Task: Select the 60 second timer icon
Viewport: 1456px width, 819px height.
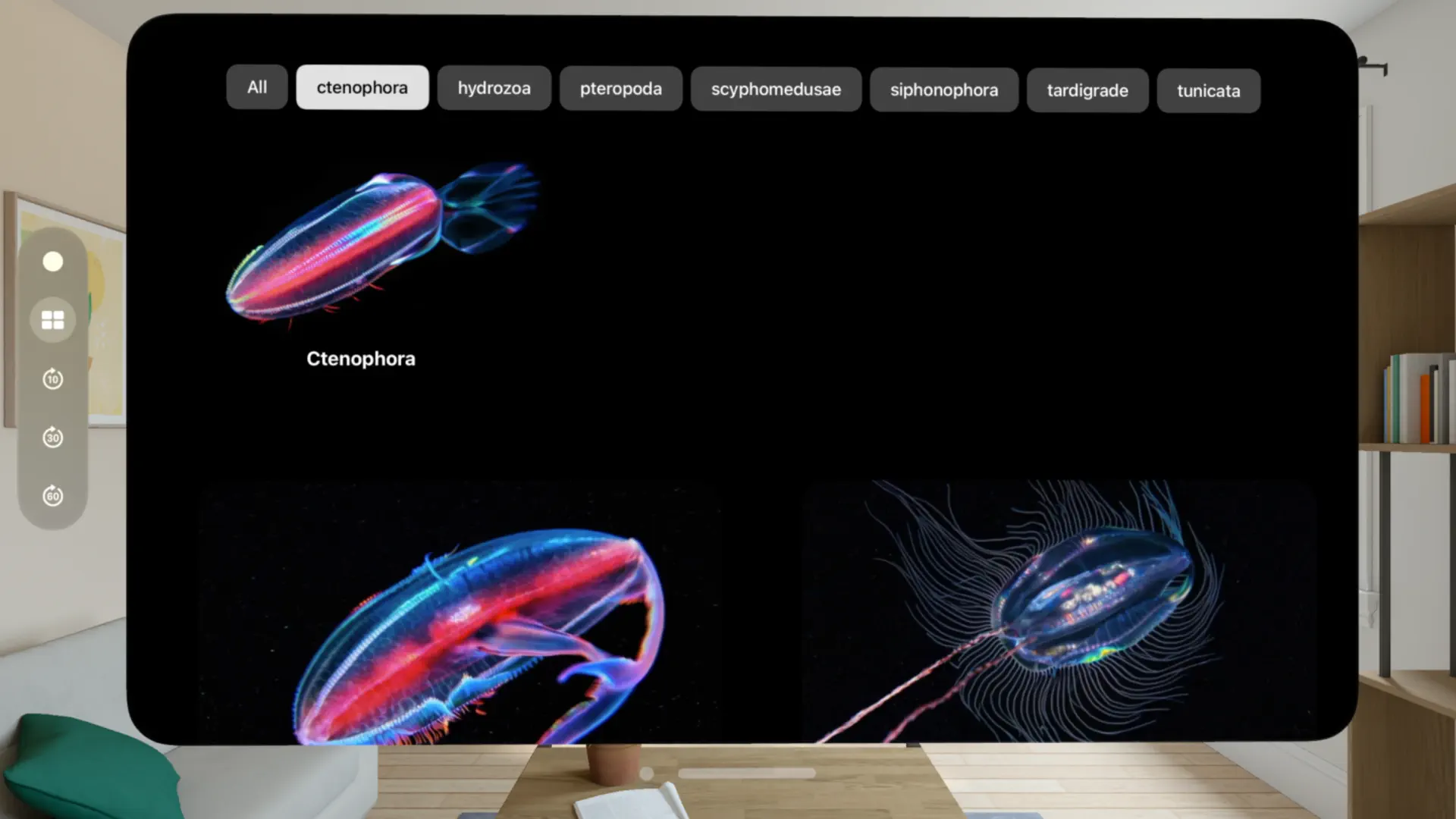Action: pyautogui.click(x=53, y=496)
